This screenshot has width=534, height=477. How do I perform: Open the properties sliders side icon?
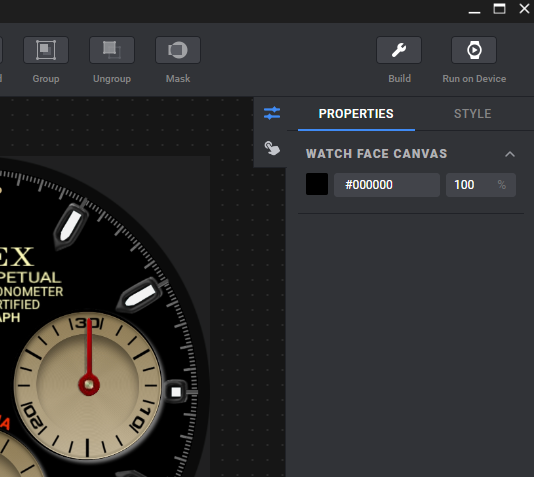click(x=272, y=113)
